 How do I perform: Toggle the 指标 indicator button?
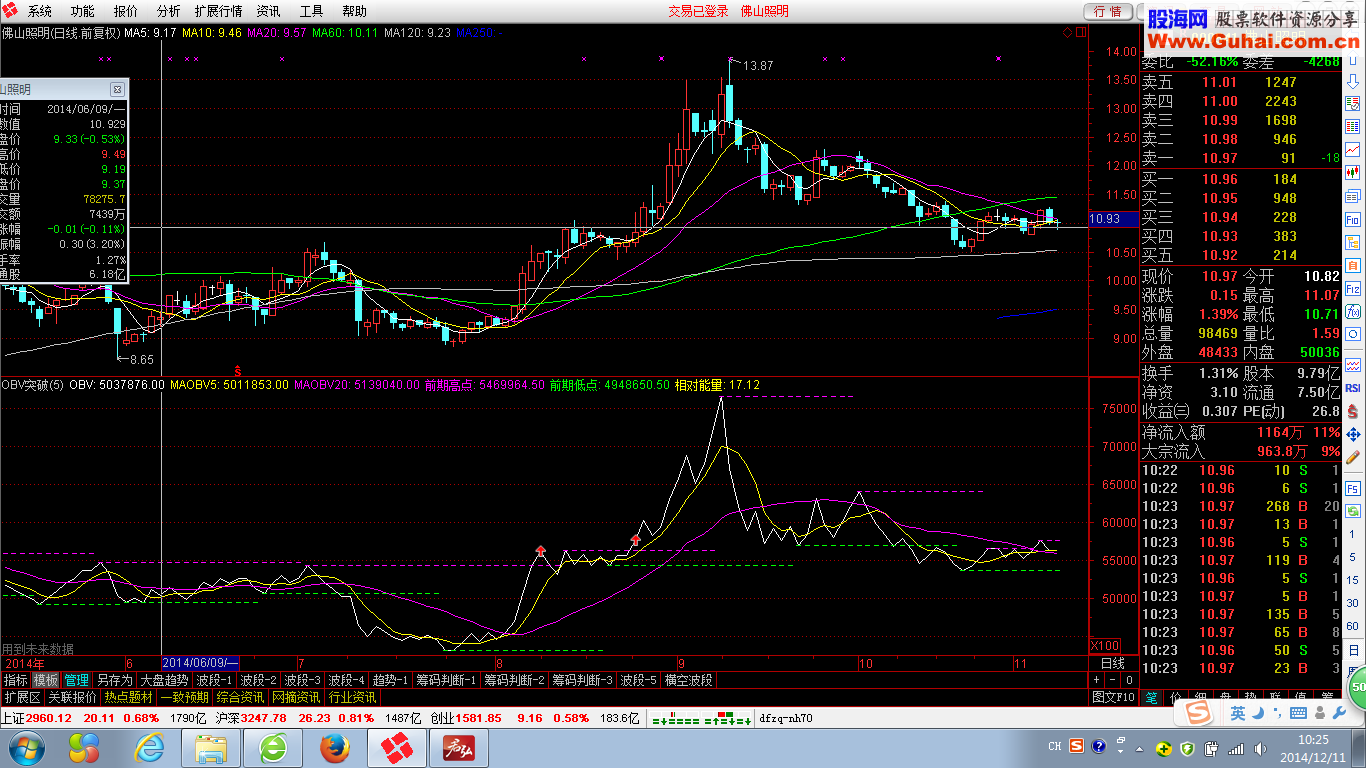click(x=15, y=680)
